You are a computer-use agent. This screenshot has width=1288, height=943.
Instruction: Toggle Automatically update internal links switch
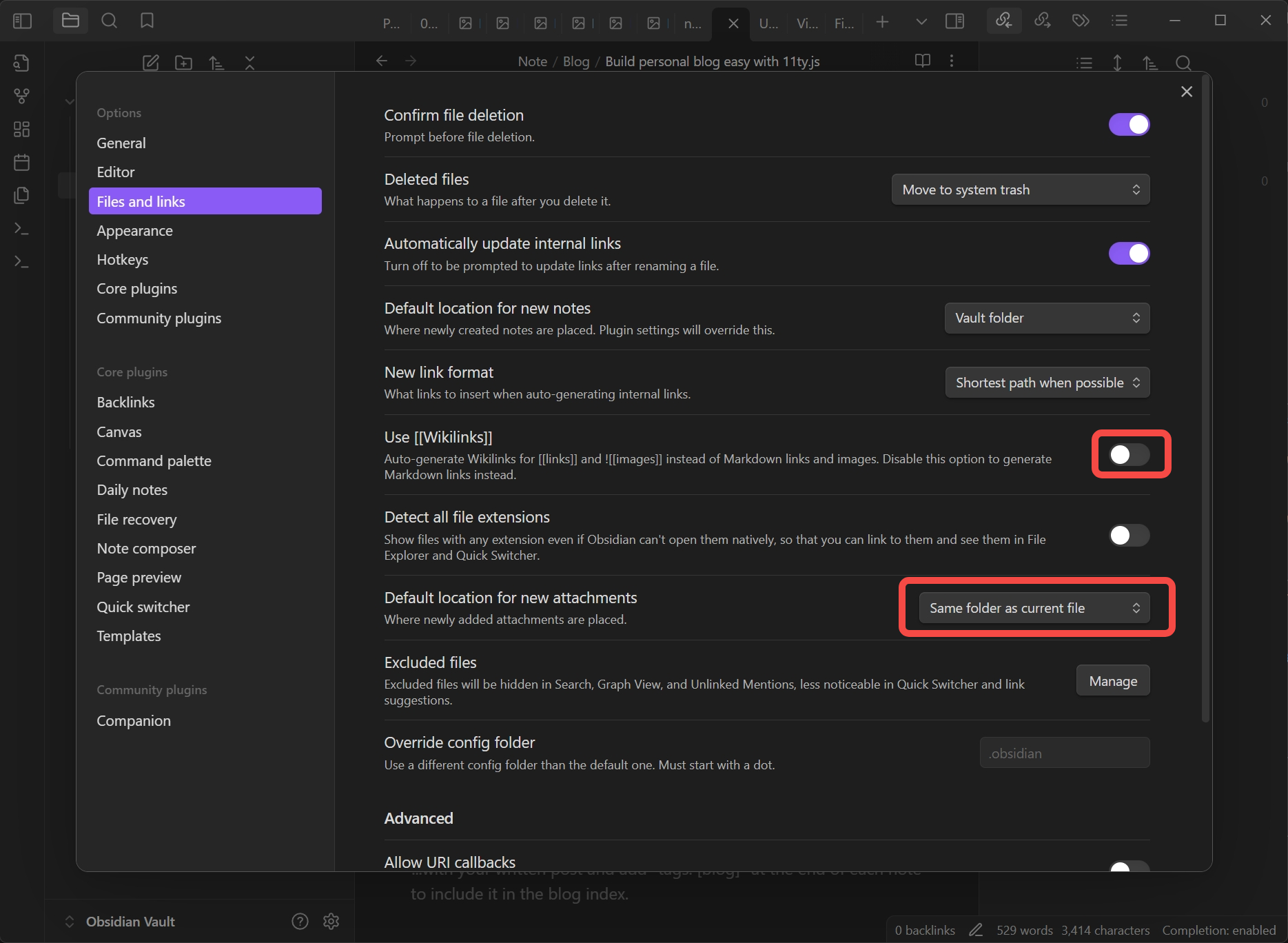click(1129, 253)
